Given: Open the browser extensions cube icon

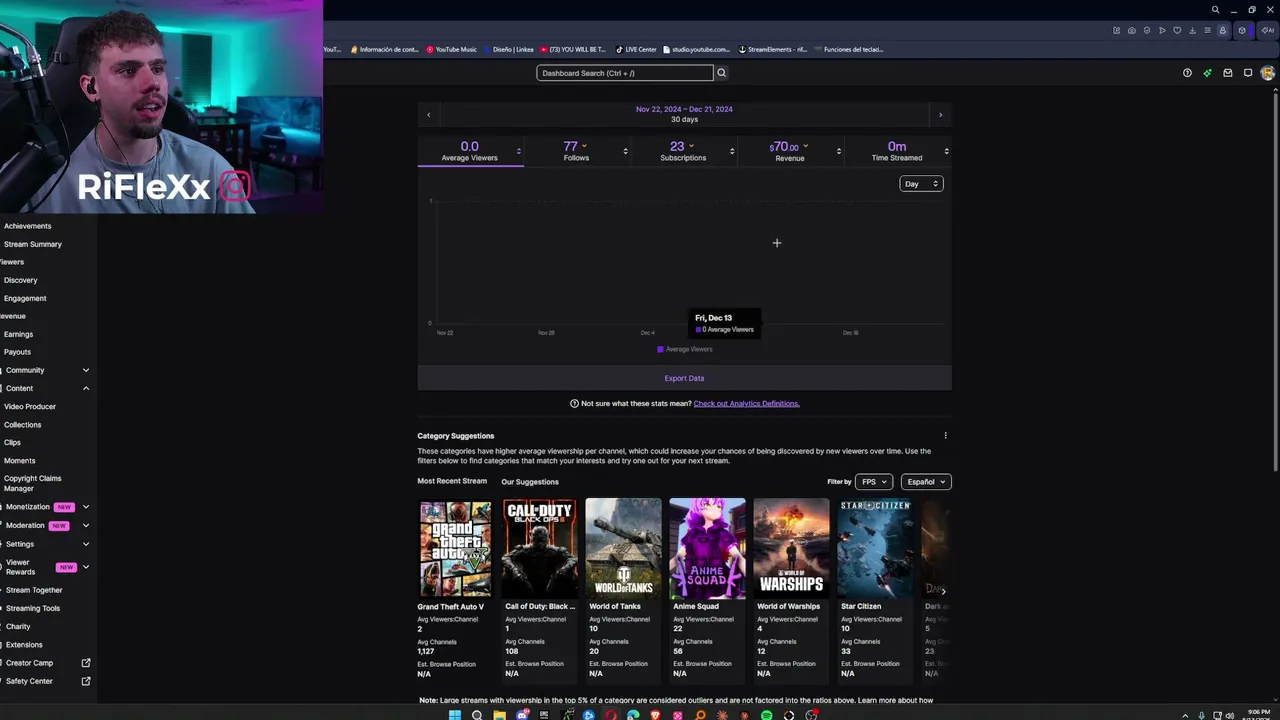Looking at the screenshot, I should pyautogui.click(x=1242, y=30).
